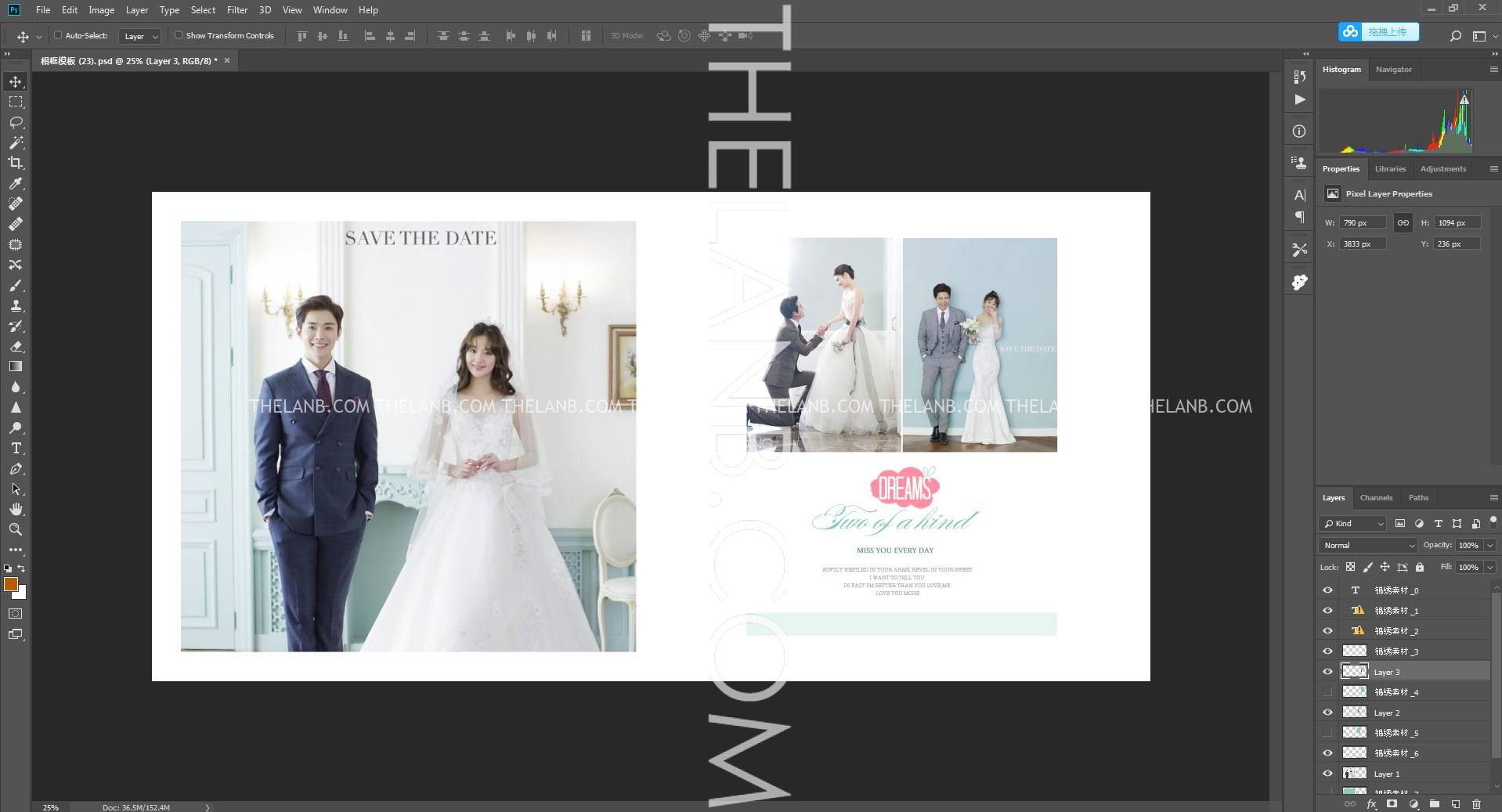Enable the Auto-Select checkbox
This screenshot has width=1502, height=812.
(x=58, y=35)
